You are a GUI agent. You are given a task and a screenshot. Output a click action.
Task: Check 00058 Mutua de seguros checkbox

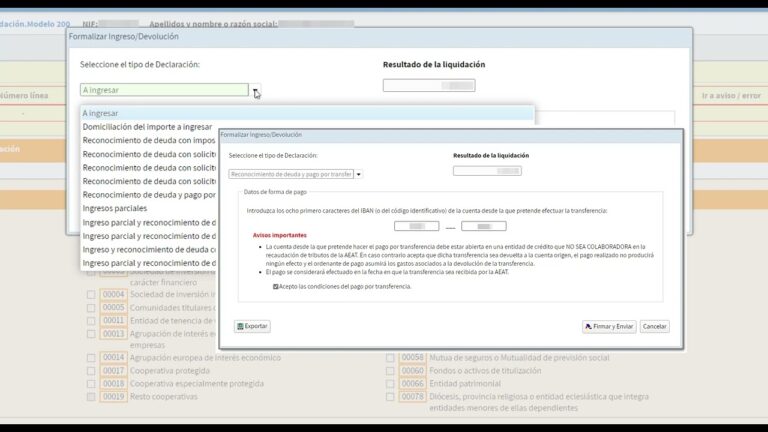(390, 358)
